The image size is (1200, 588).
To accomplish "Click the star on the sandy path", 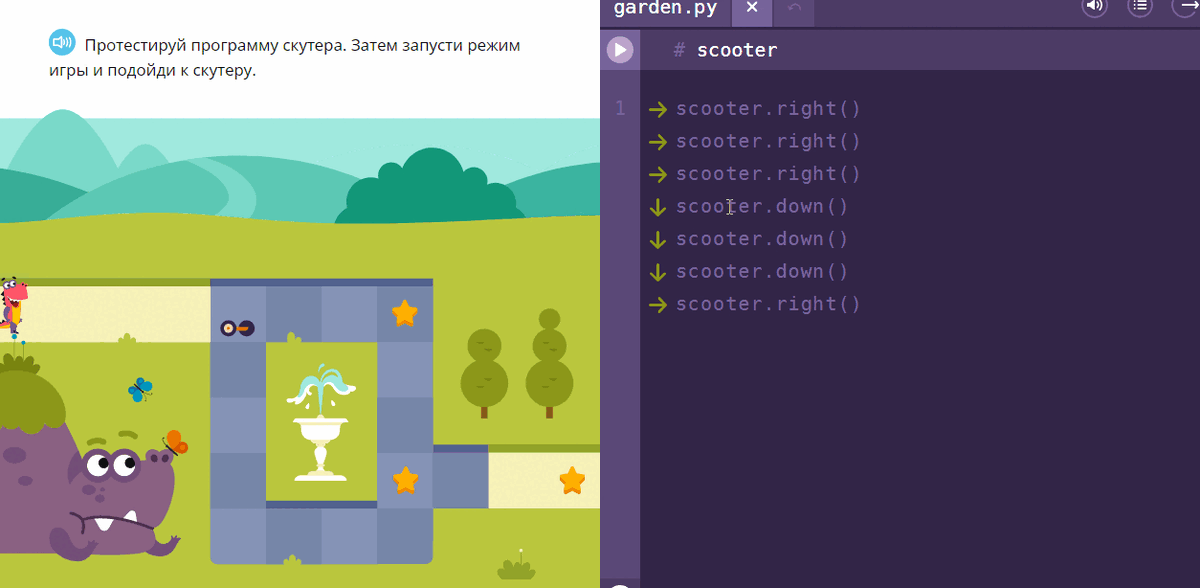I will pos(572,481).
